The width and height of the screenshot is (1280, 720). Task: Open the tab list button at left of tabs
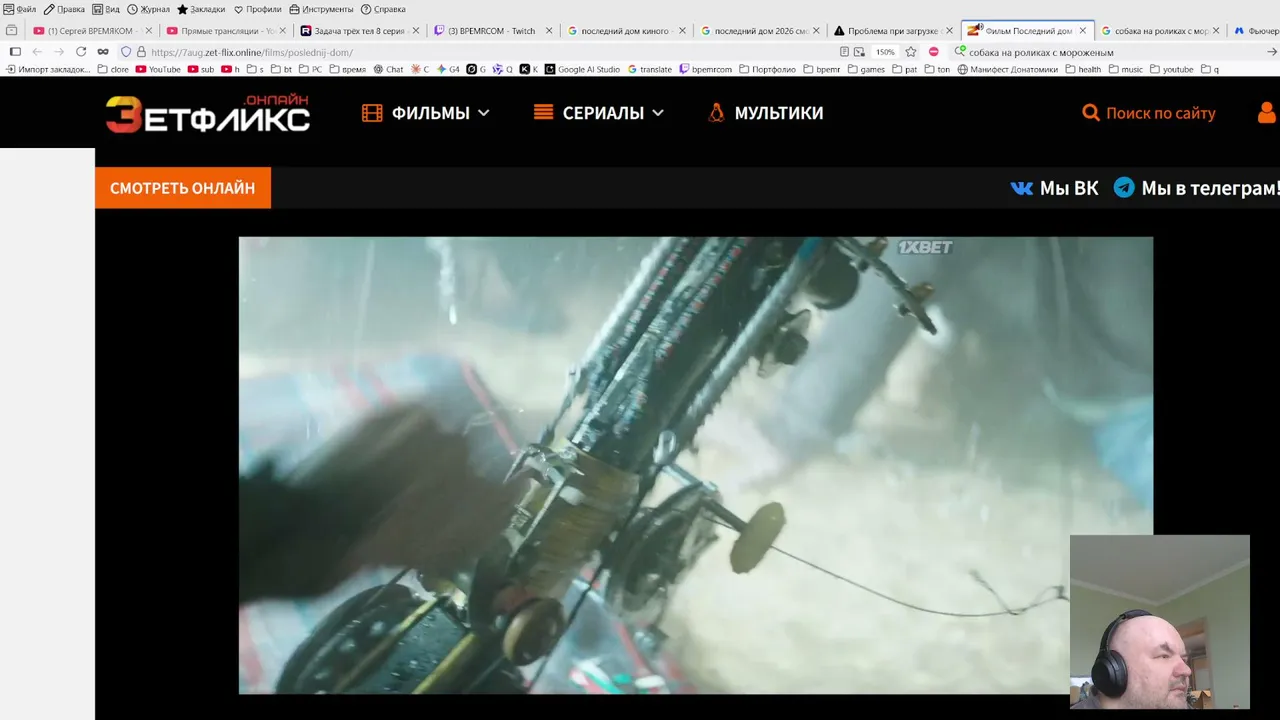[12, 31]
